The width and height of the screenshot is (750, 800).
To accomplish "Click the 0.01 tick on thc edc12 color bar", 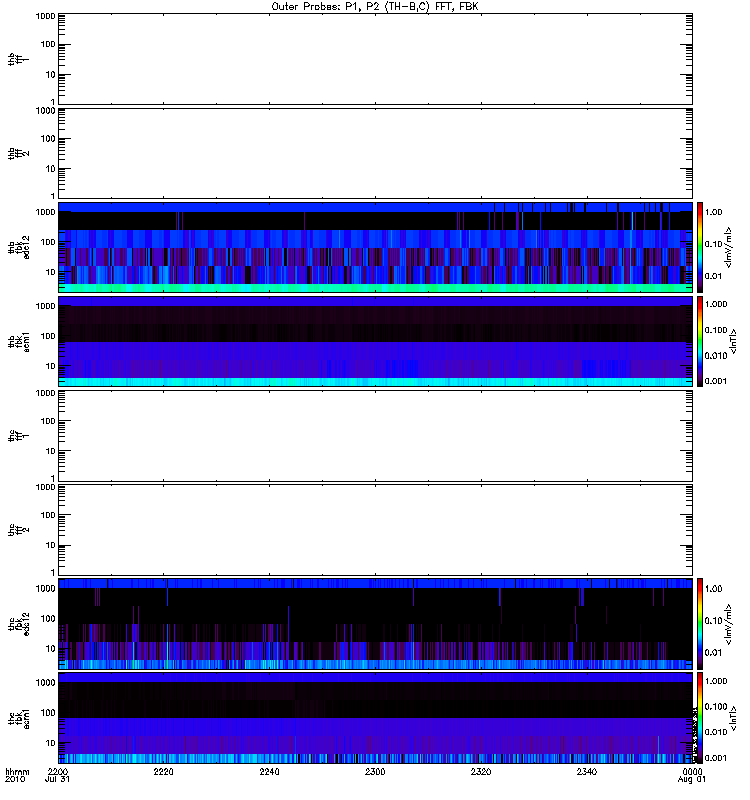I will (x=713, y=653).
